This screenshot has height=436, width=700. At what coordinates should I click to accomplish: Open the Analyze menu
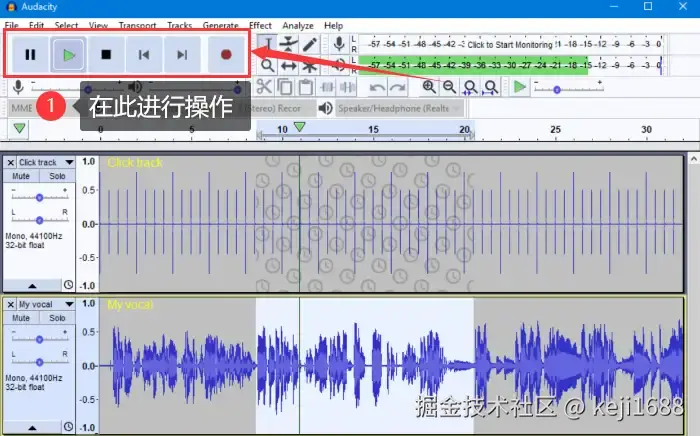(298, 25)
